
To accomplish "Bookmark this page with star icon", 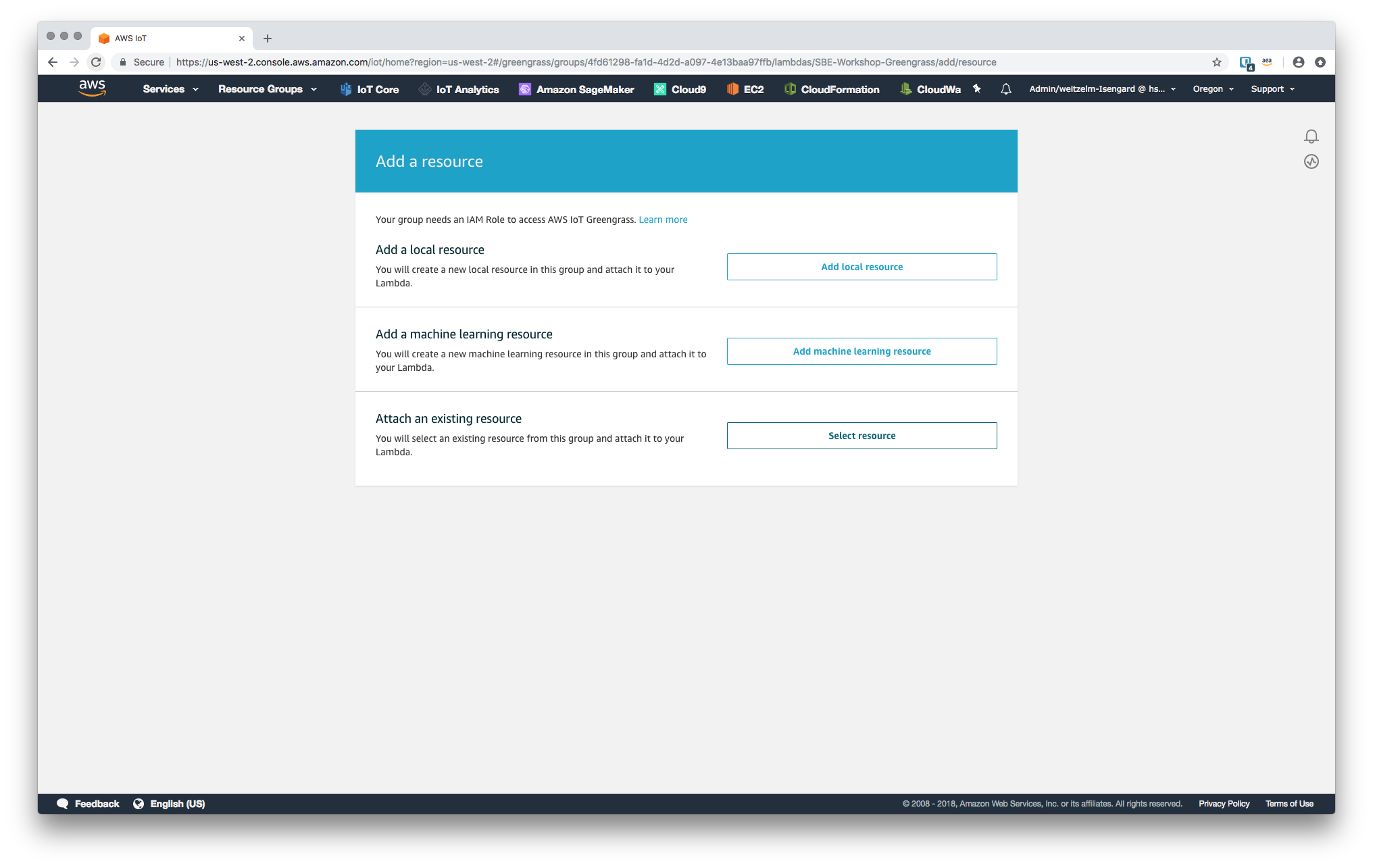I will pos(1217,62).
